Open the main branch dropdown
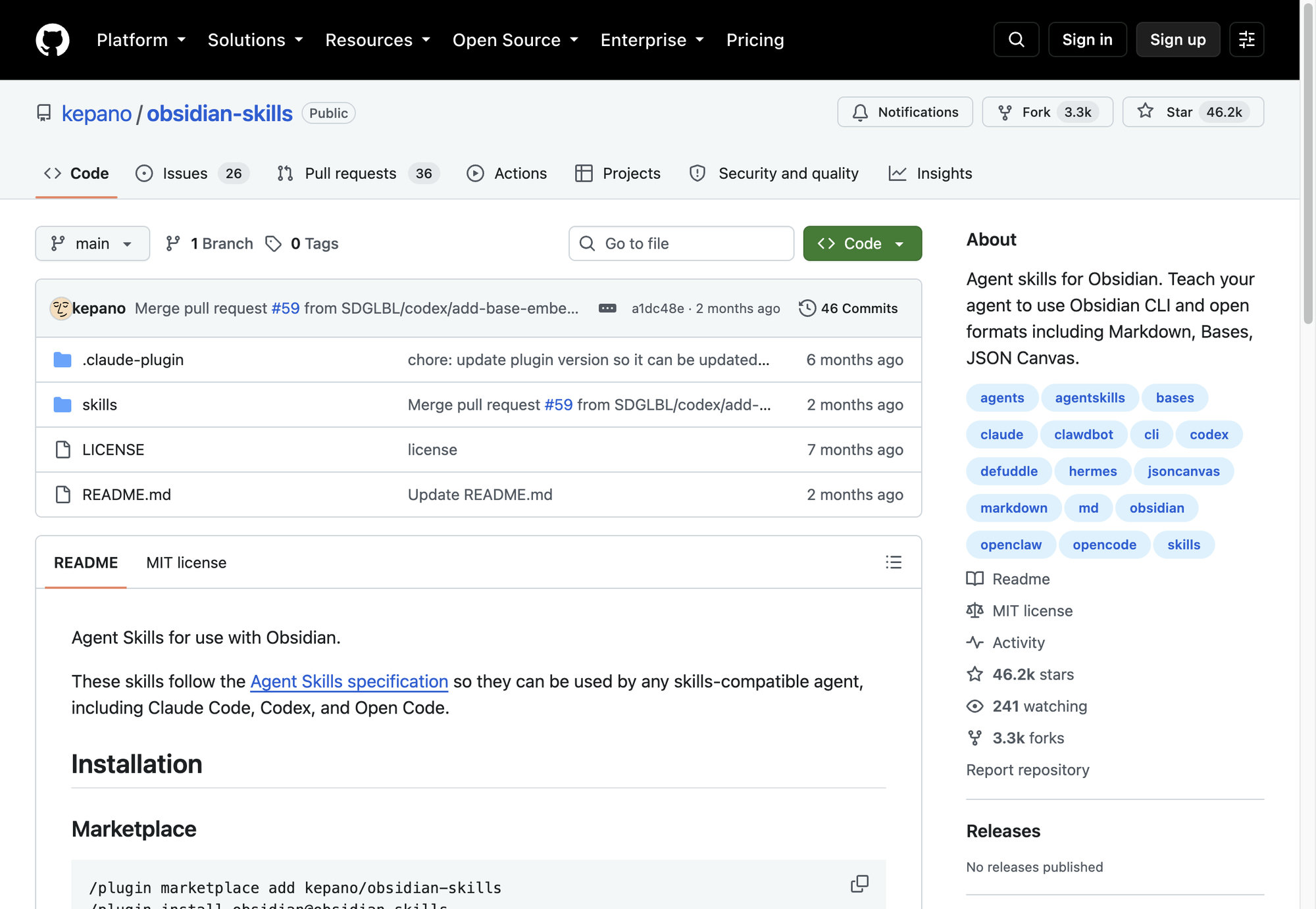 pyautogui.click(x=93, y=244)
